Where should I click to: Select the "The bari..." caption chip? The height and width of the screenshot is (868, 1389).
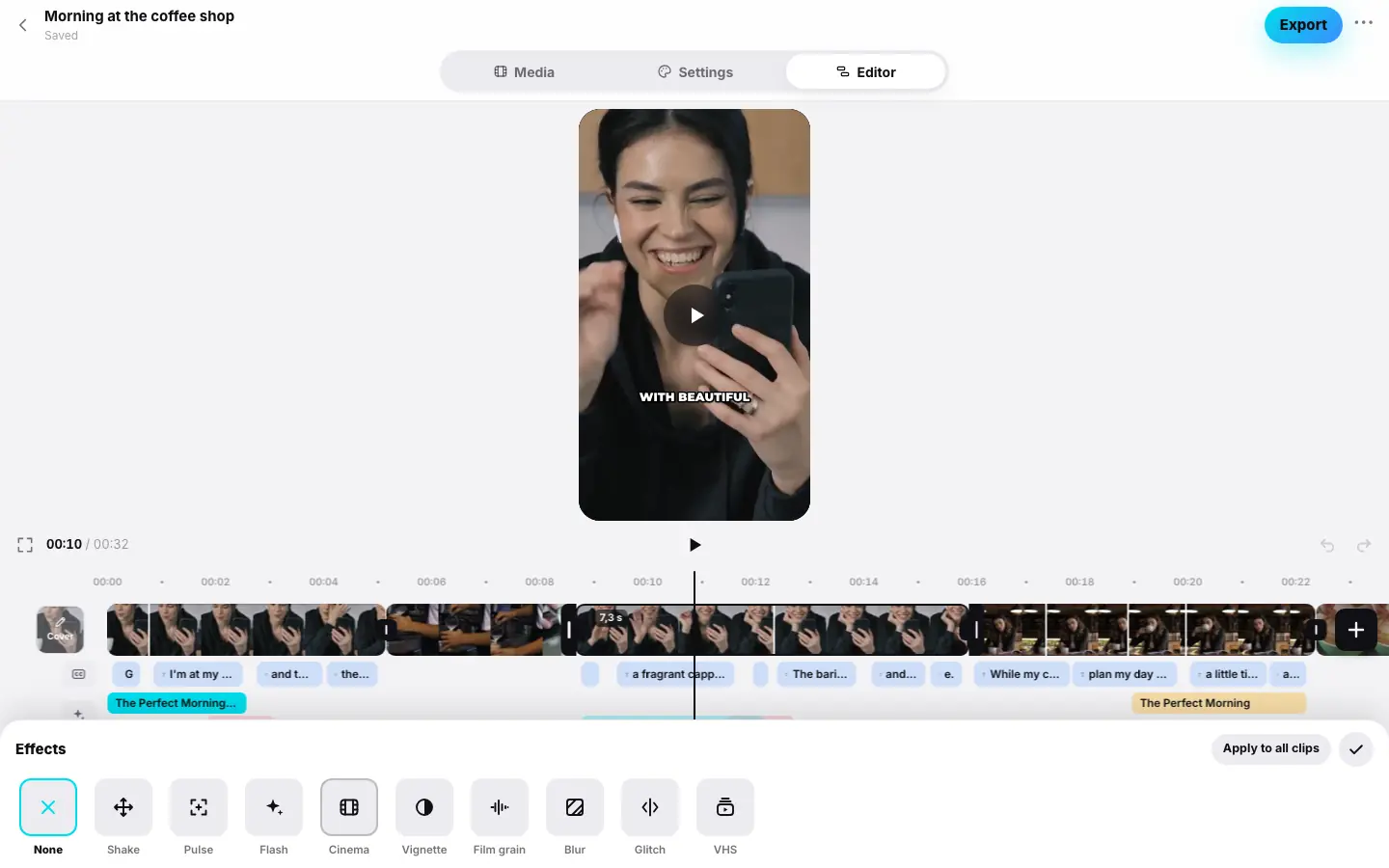[x=817, y=674]
